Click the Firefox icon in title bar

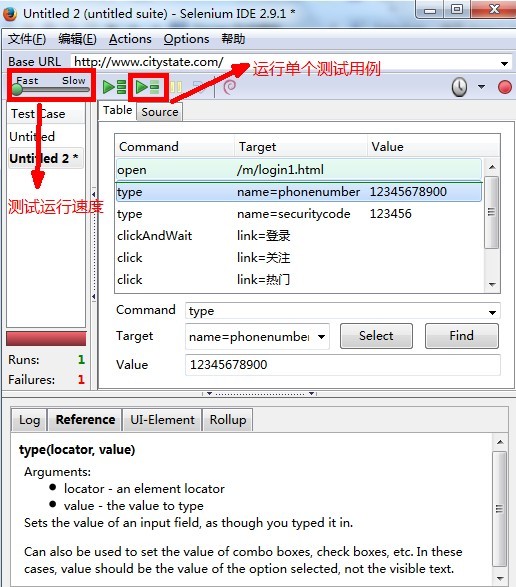click(10, 14)
